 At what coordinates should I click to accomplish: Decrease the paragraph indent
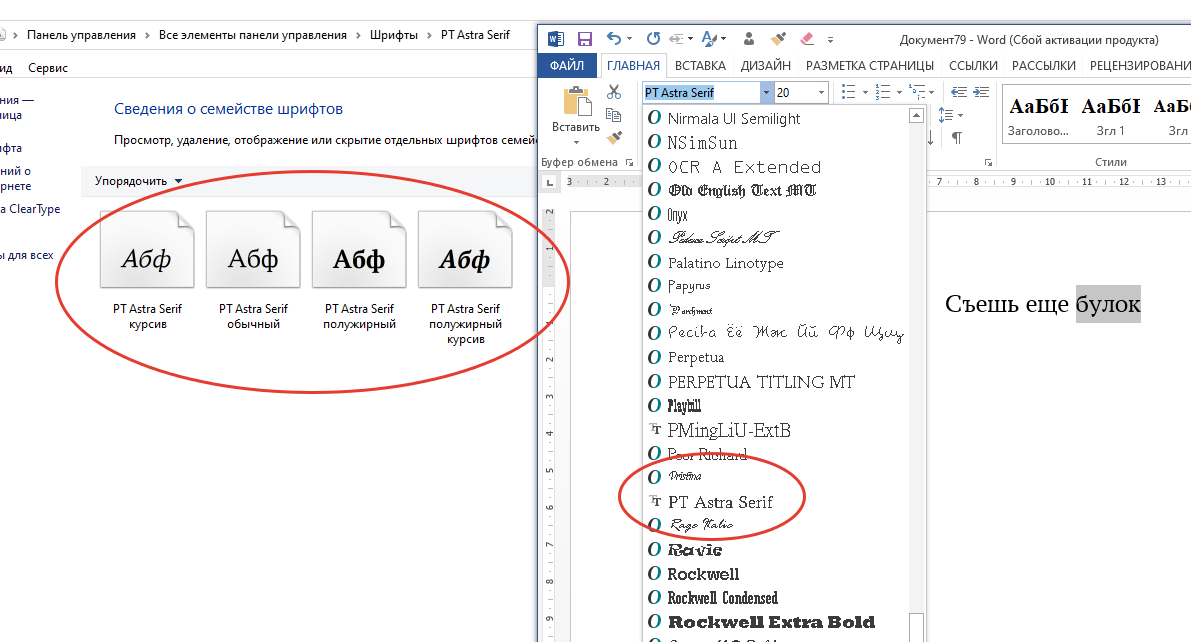tap(959, 92)
